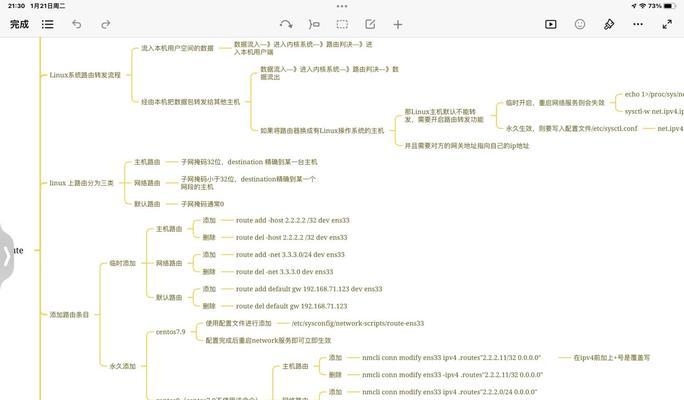Image resolution: width=684 pixels, height=400 pixels.
Task: Select 如果将路由器换成有Linux操作系统的主机 node
Action: click(322, 130)
